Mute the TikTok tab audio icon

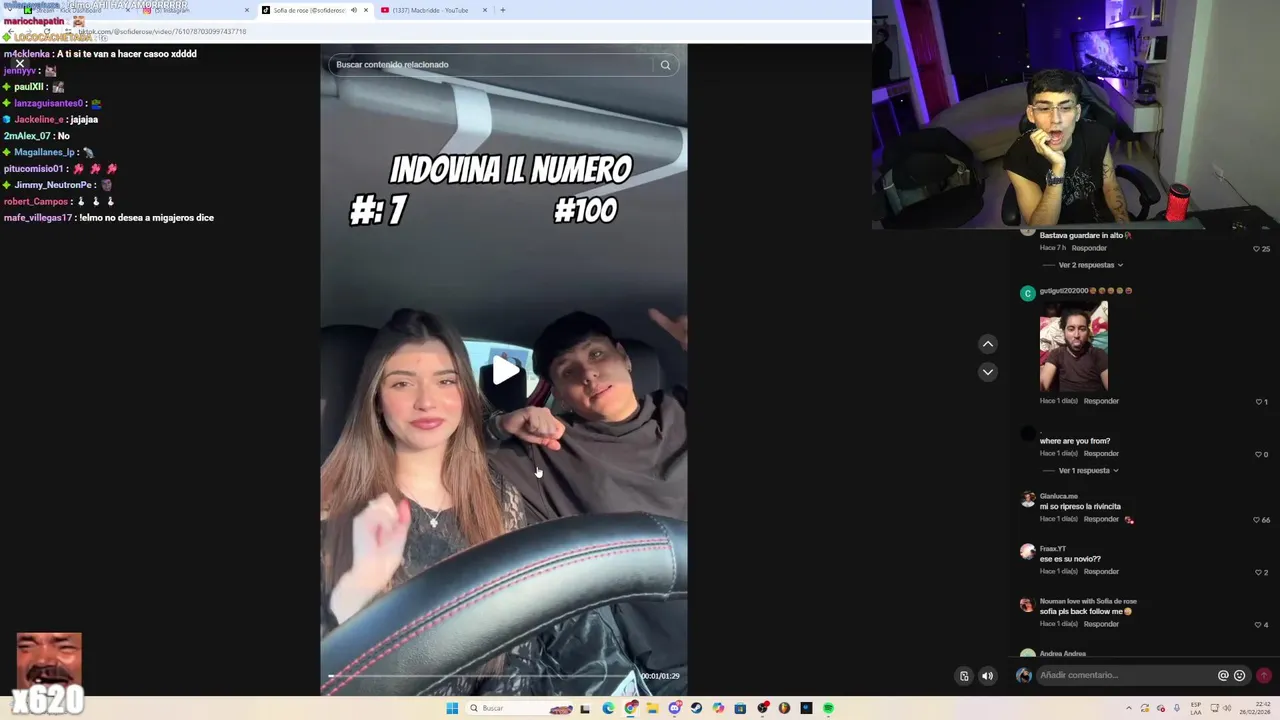coord(353,10)
